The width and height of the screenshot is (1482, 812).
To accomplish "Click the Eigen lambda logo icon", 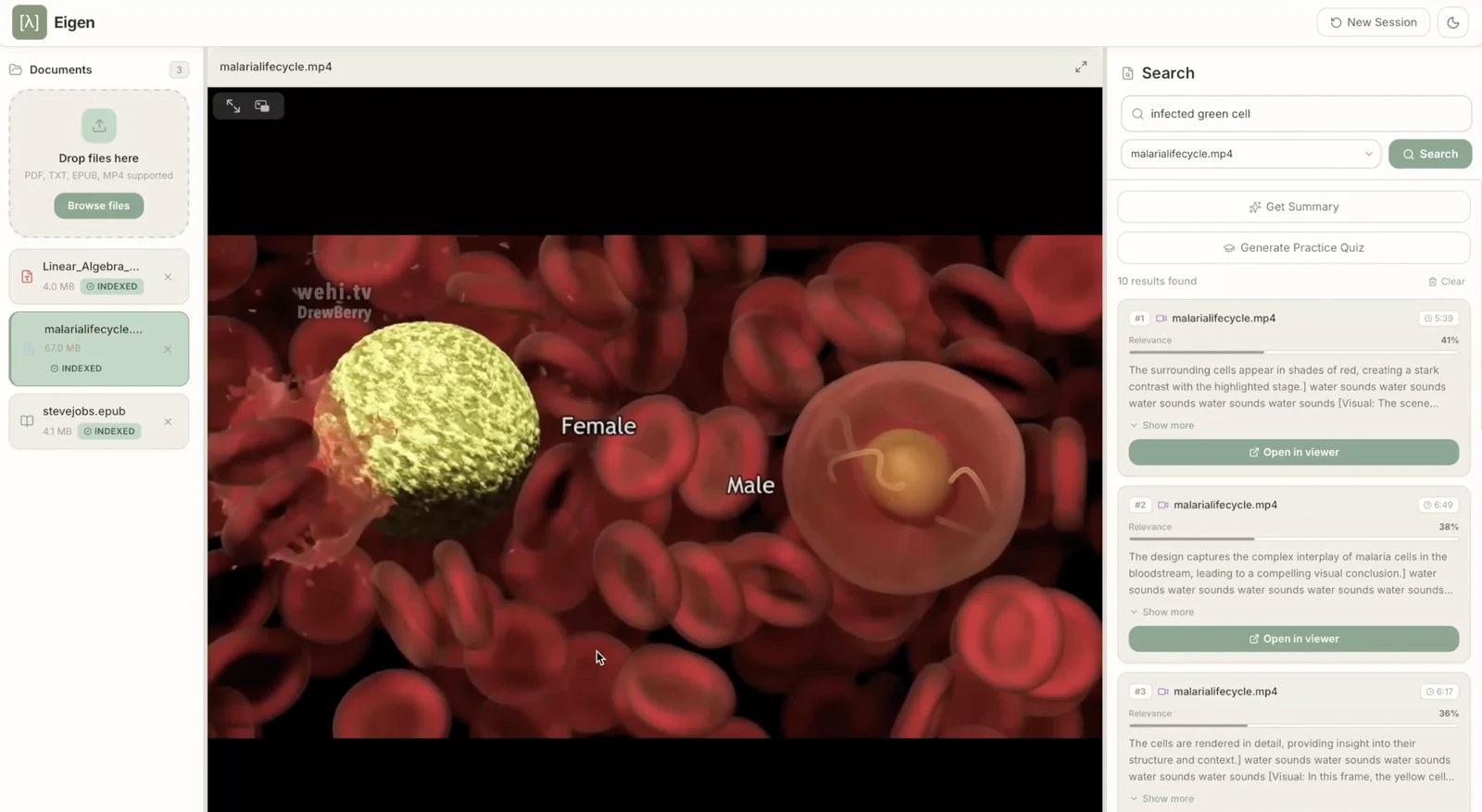I will [29, 22].
